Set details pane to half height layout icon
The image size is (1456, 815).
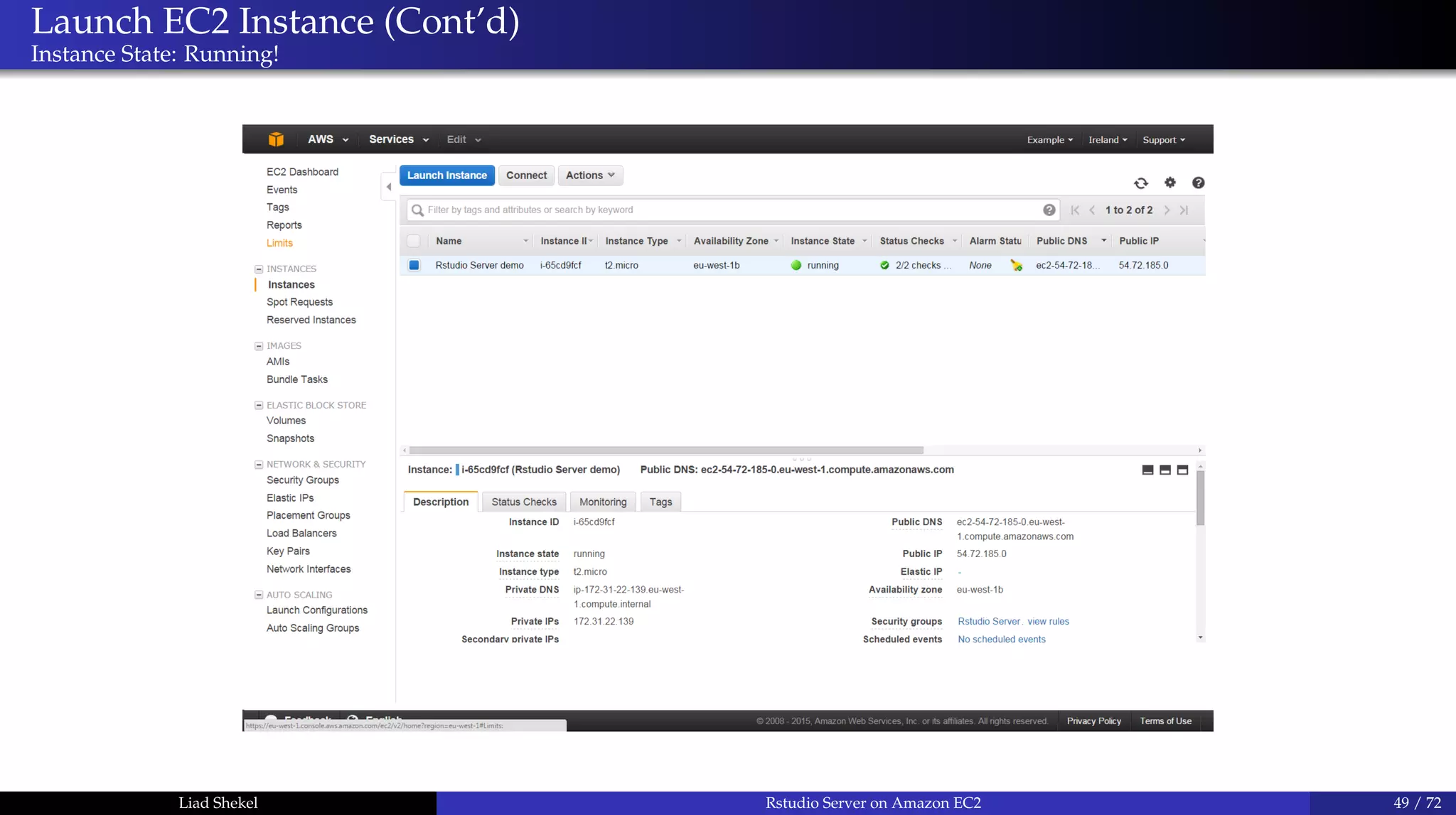pyautogui.click(x=1165, y=470)
